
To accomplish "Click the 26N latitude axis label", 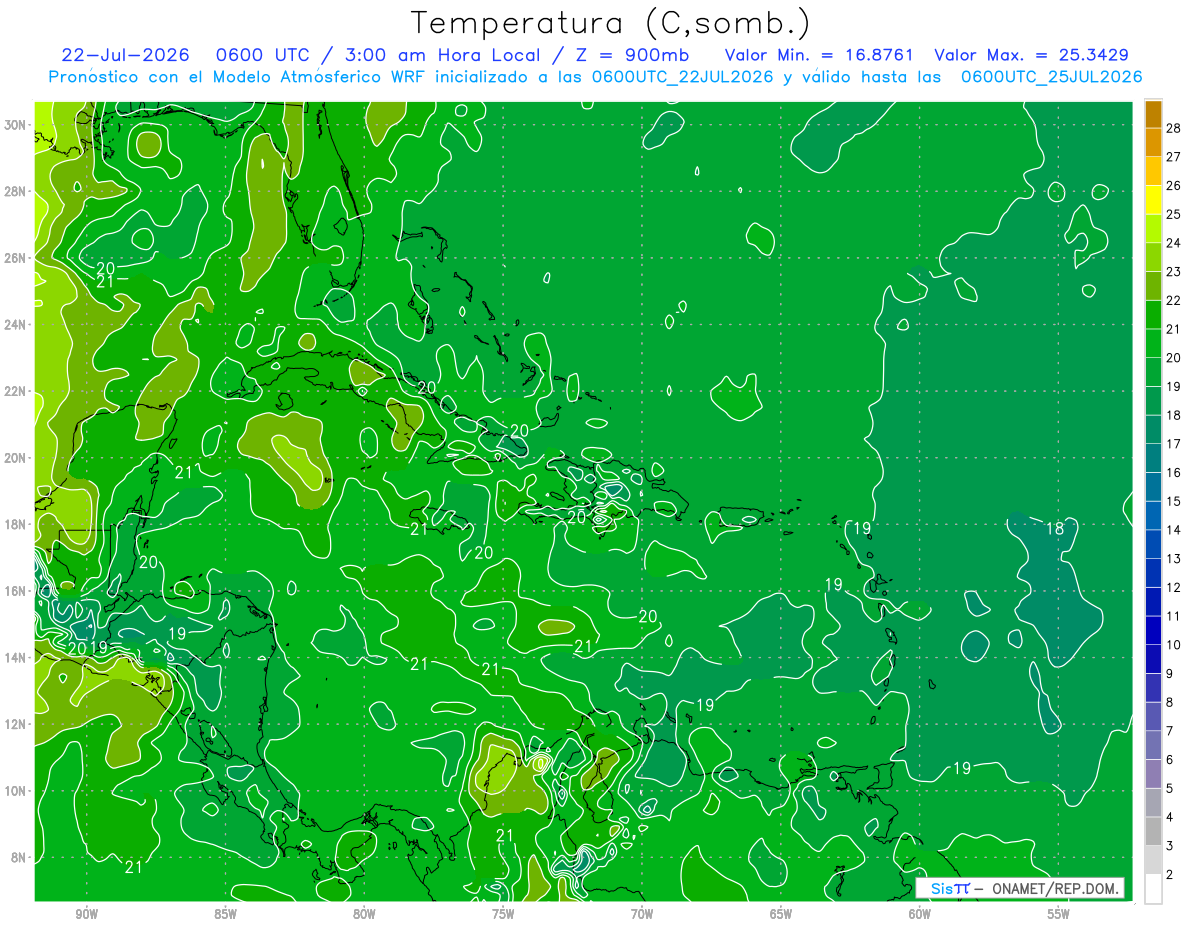I will coord(15,258).
